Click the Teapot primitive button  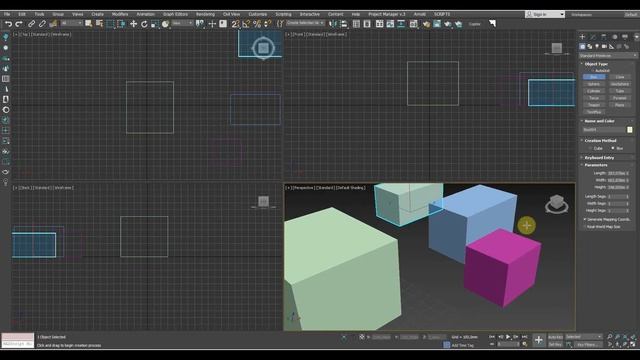(594, 105)
